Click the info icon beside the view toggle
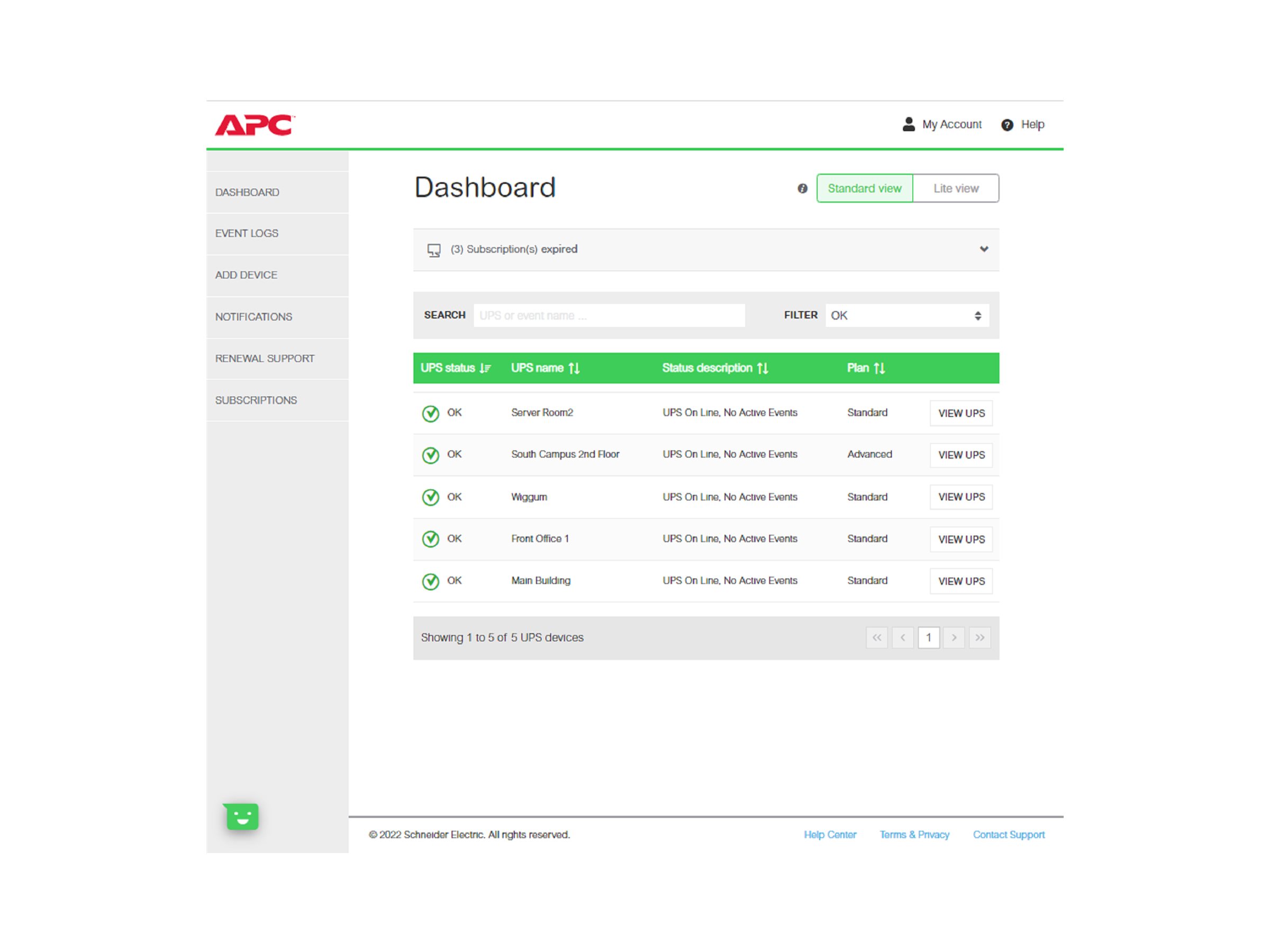 click(802, 188)
